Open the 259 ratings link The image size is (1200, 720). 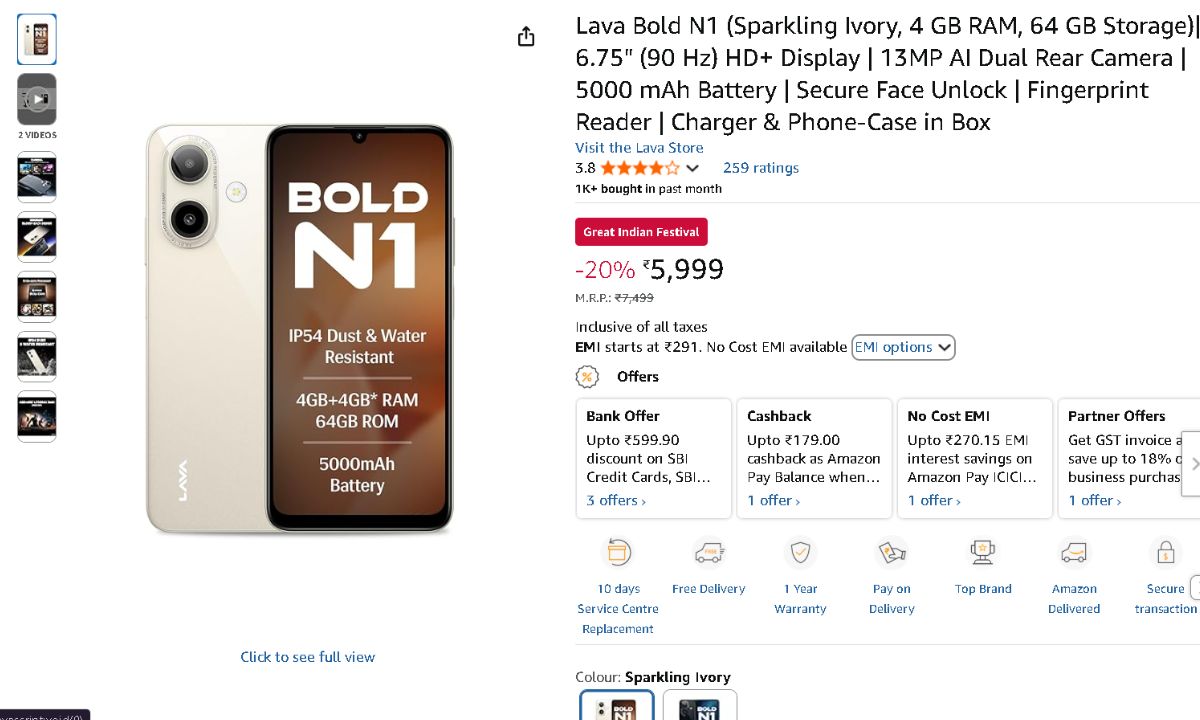[x=760, y=168]
